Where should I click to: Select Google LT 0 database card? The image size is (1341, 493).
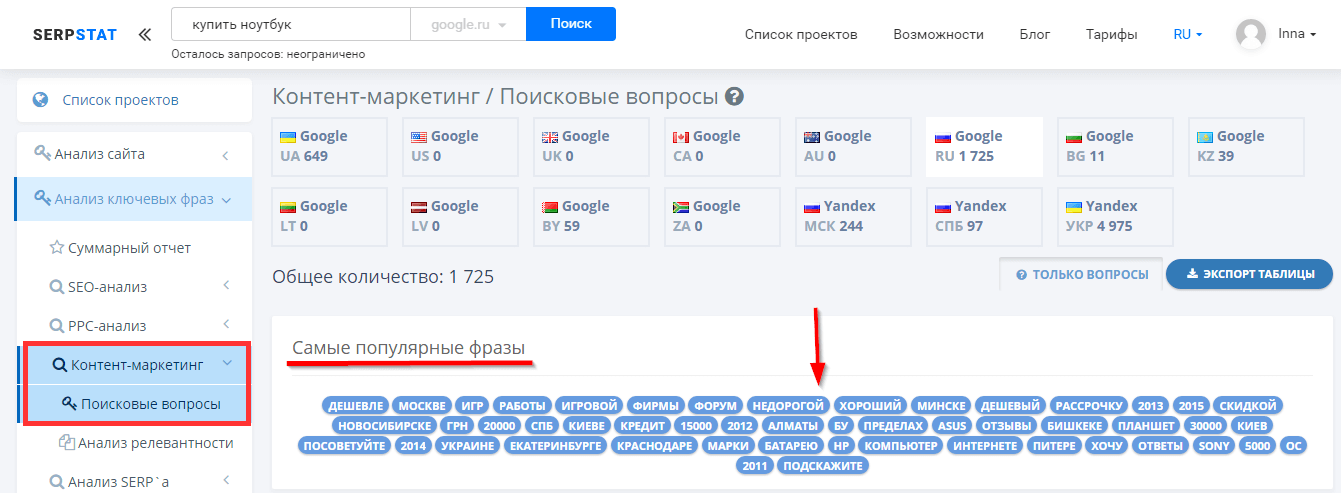point(329,217)
